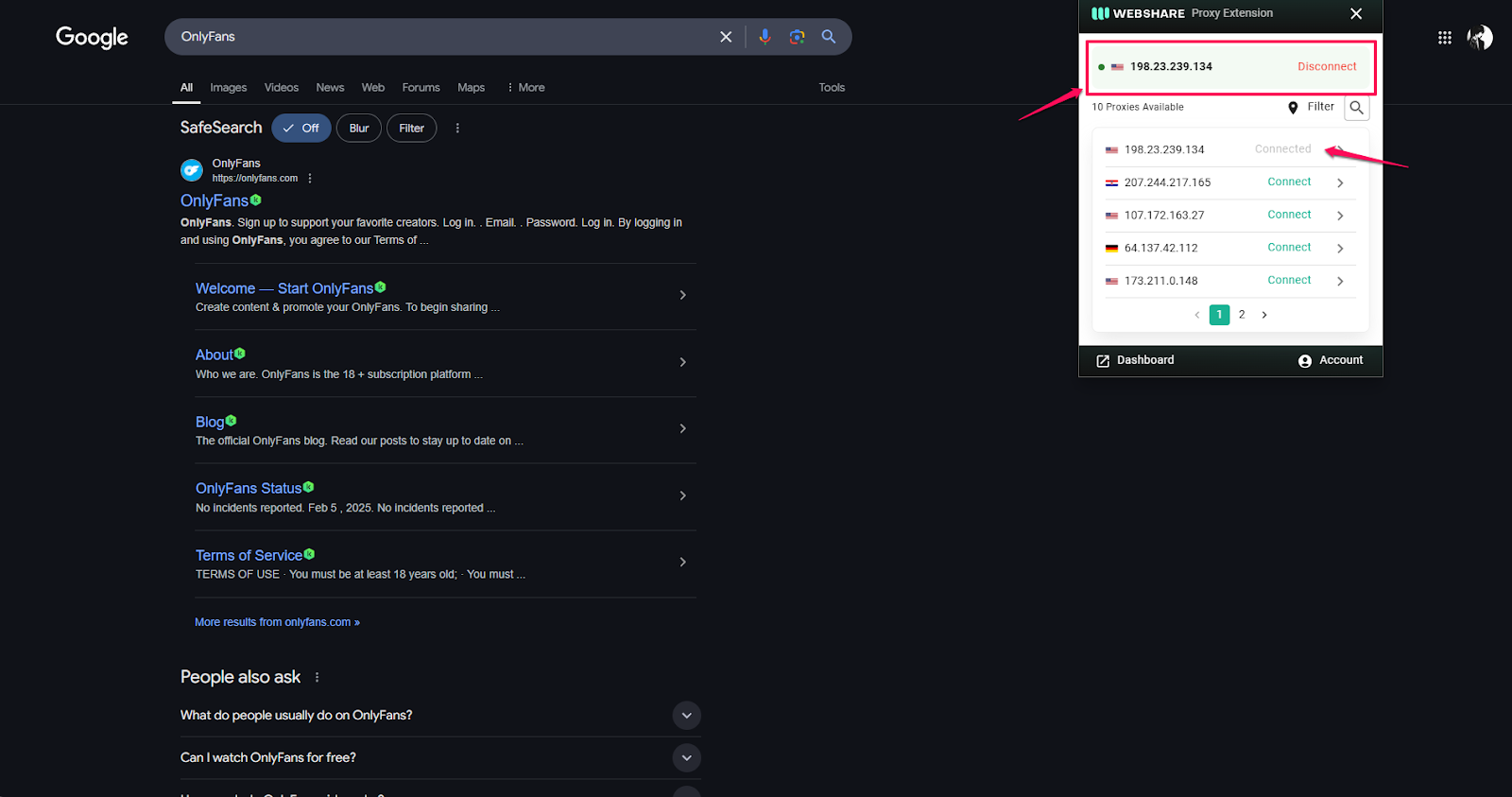Click the OnlyFans site favicon
This screenshot has width=1512, height=797.
192,170
